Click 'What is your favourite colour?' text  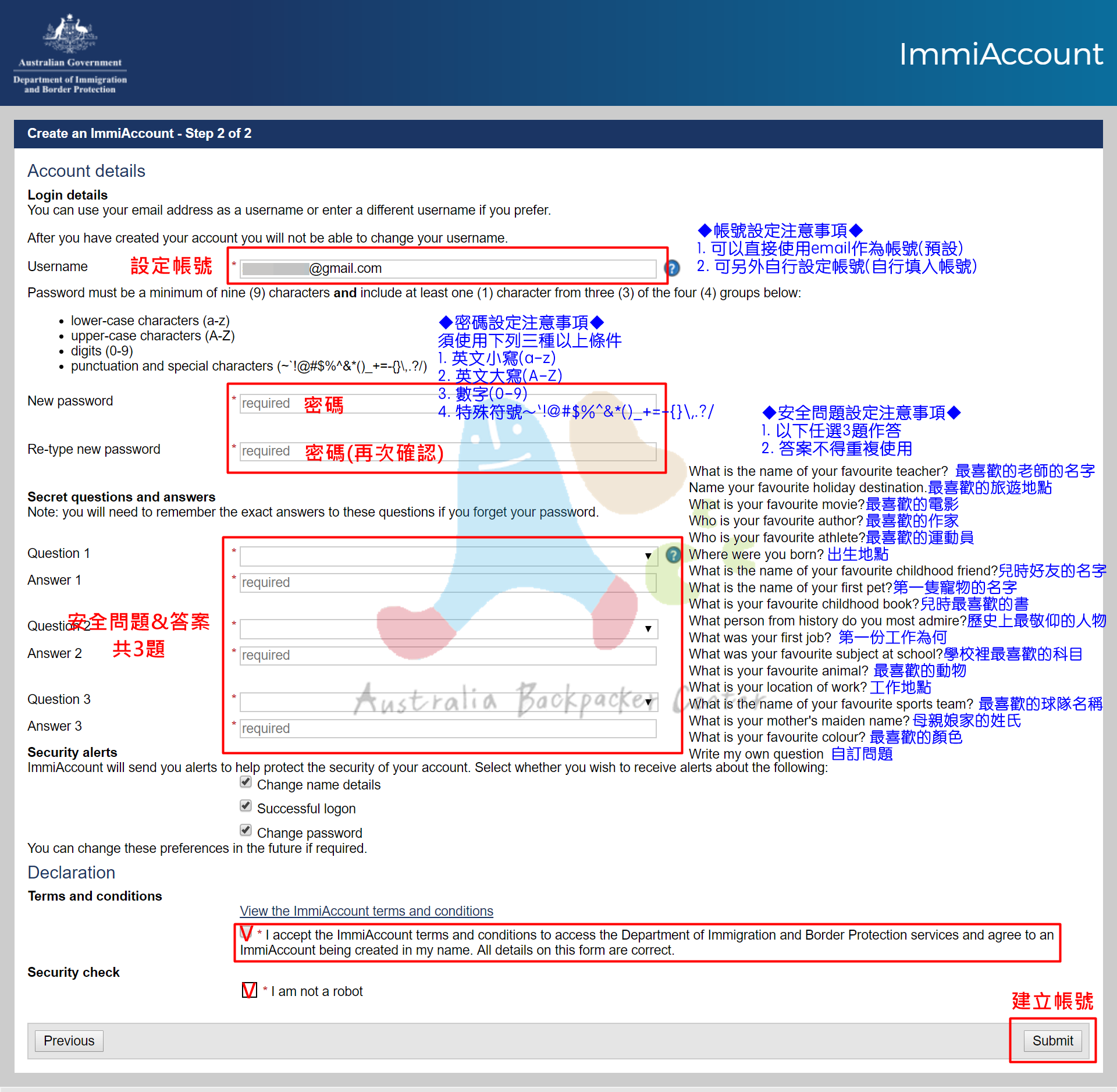click(777, 737)
